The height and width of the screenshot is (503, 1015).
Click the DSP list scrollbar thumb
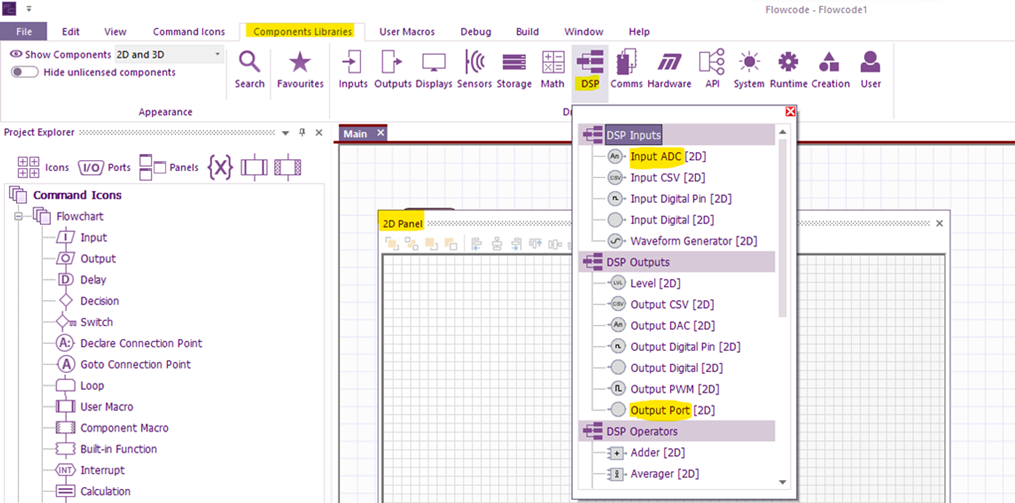783,228
